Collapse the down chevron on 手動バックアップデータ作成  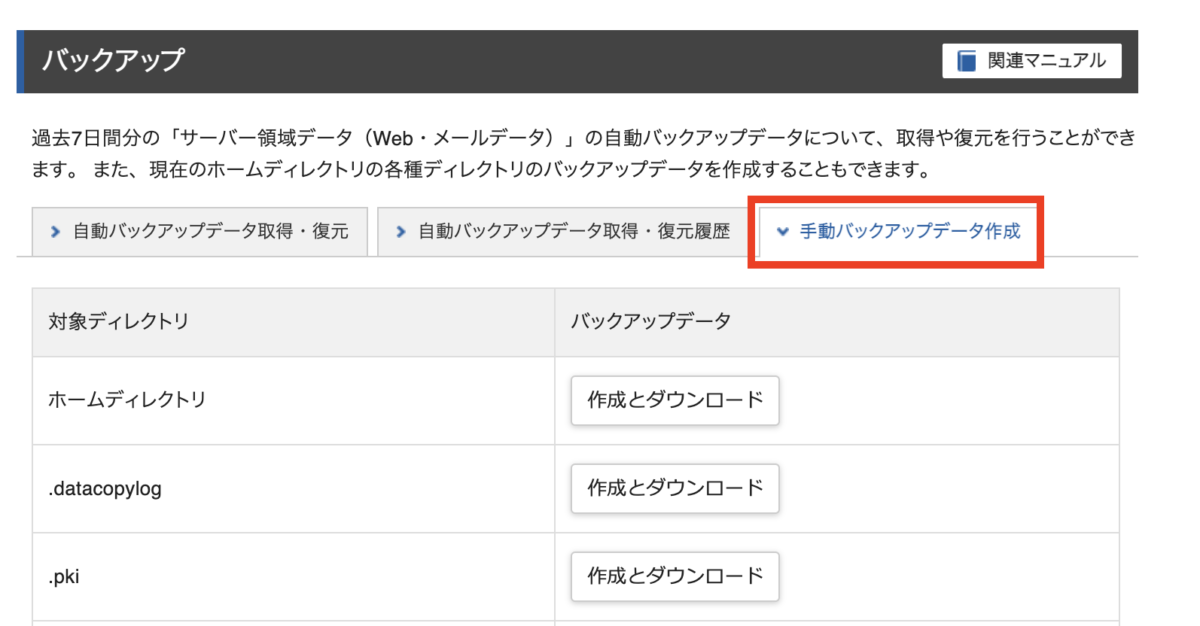(782, 232)
